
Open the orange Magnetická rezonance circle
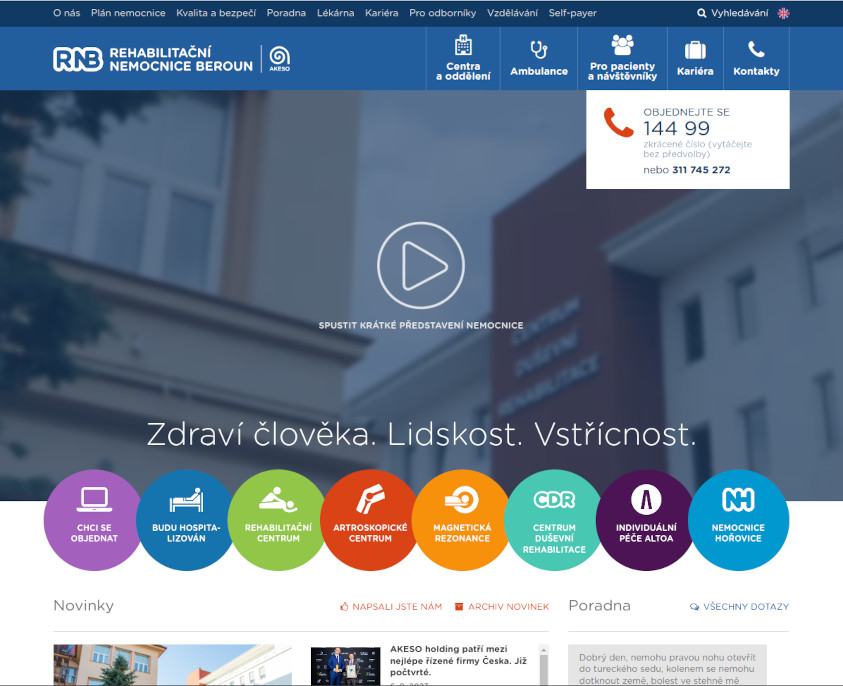[462, 520]
